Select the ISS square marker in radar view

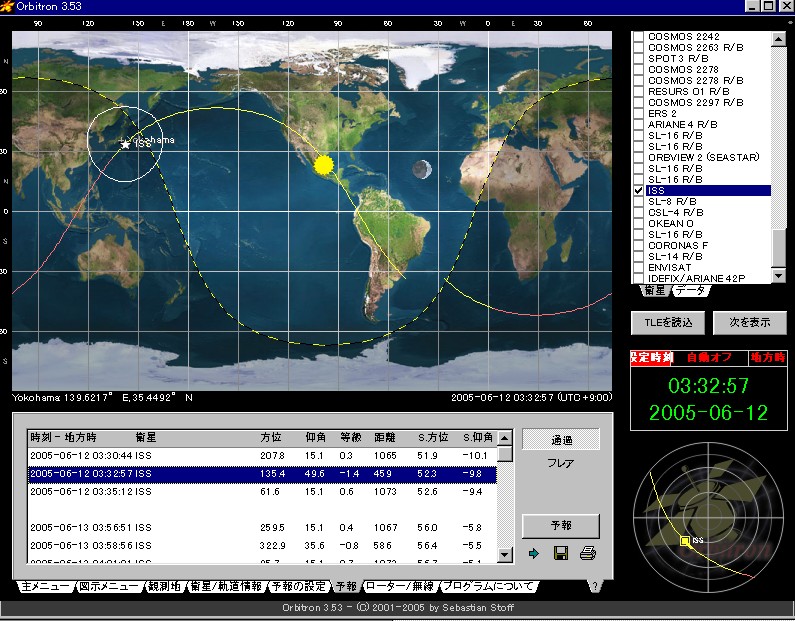coord(684,541)
